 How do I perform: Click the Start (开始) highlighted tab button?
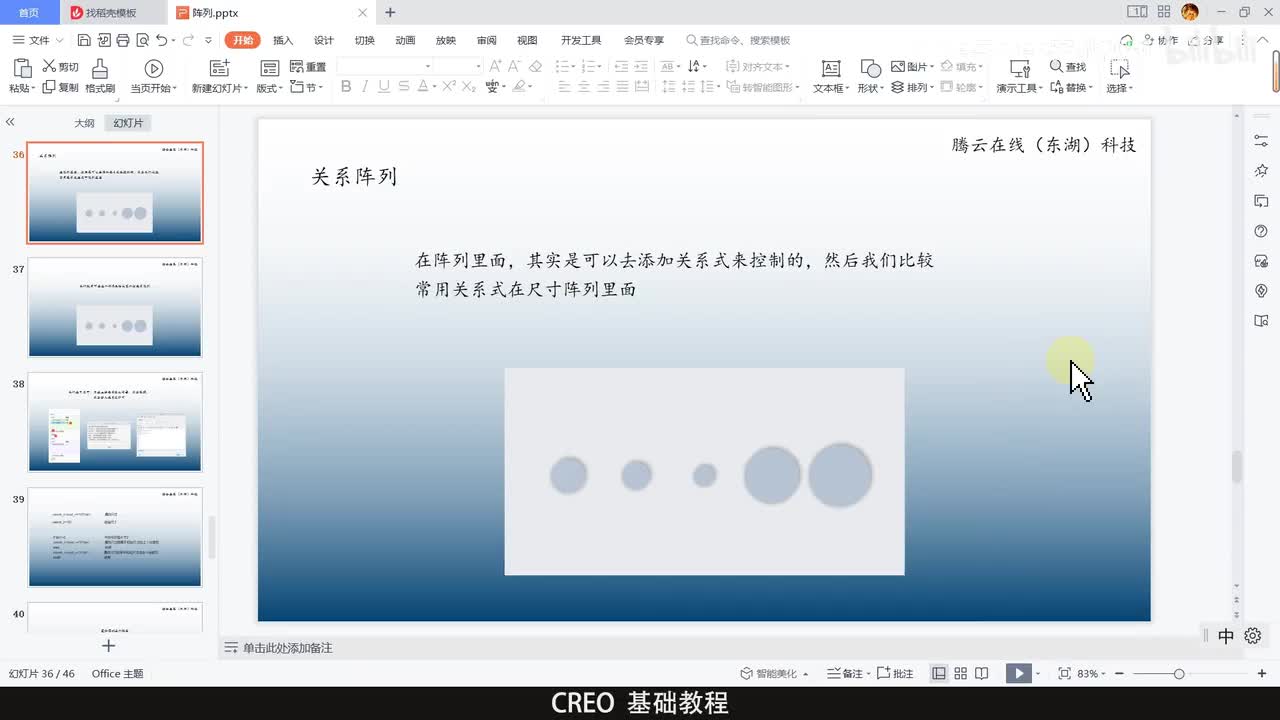[x=242, y=40]
